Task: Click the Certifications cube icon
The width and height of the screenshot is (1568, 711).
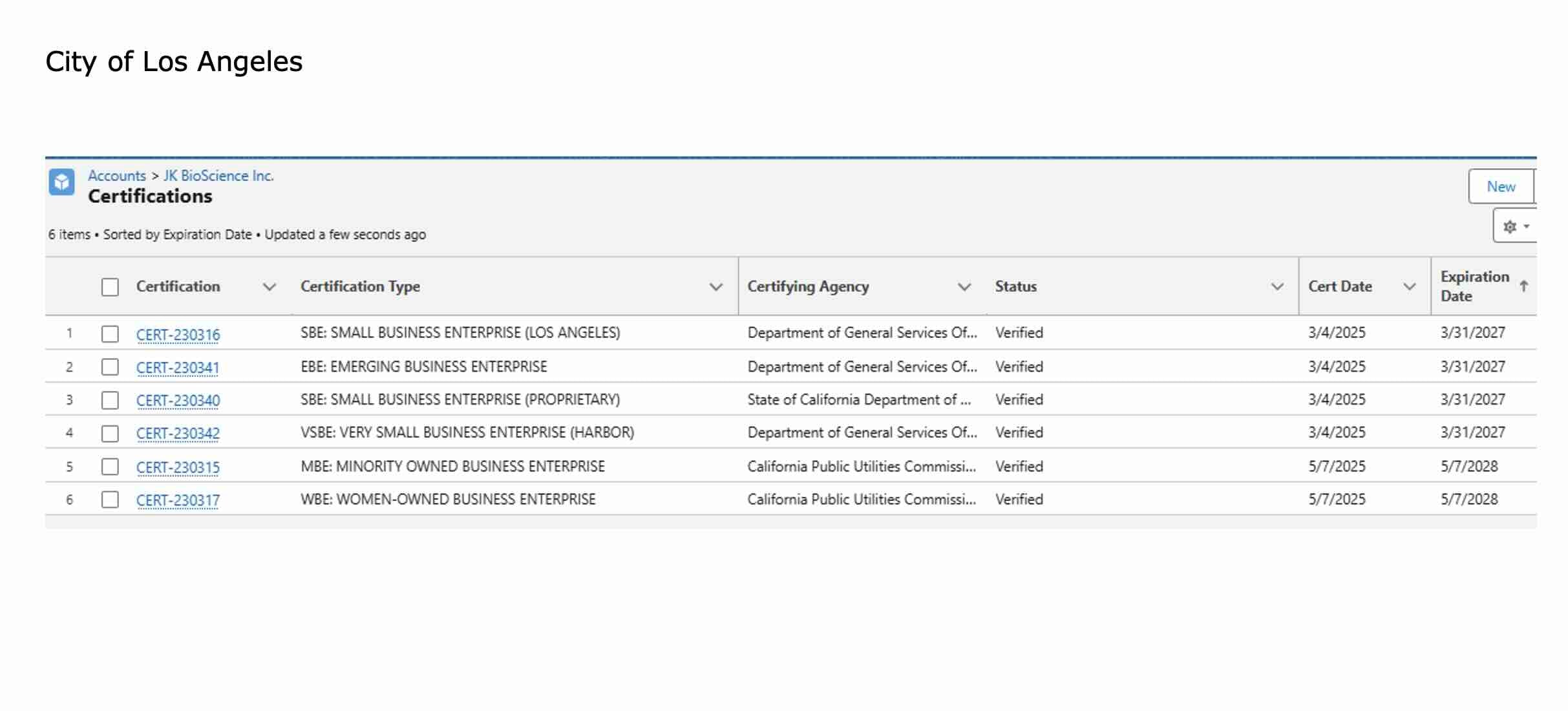Action: [x=61, y=182]
